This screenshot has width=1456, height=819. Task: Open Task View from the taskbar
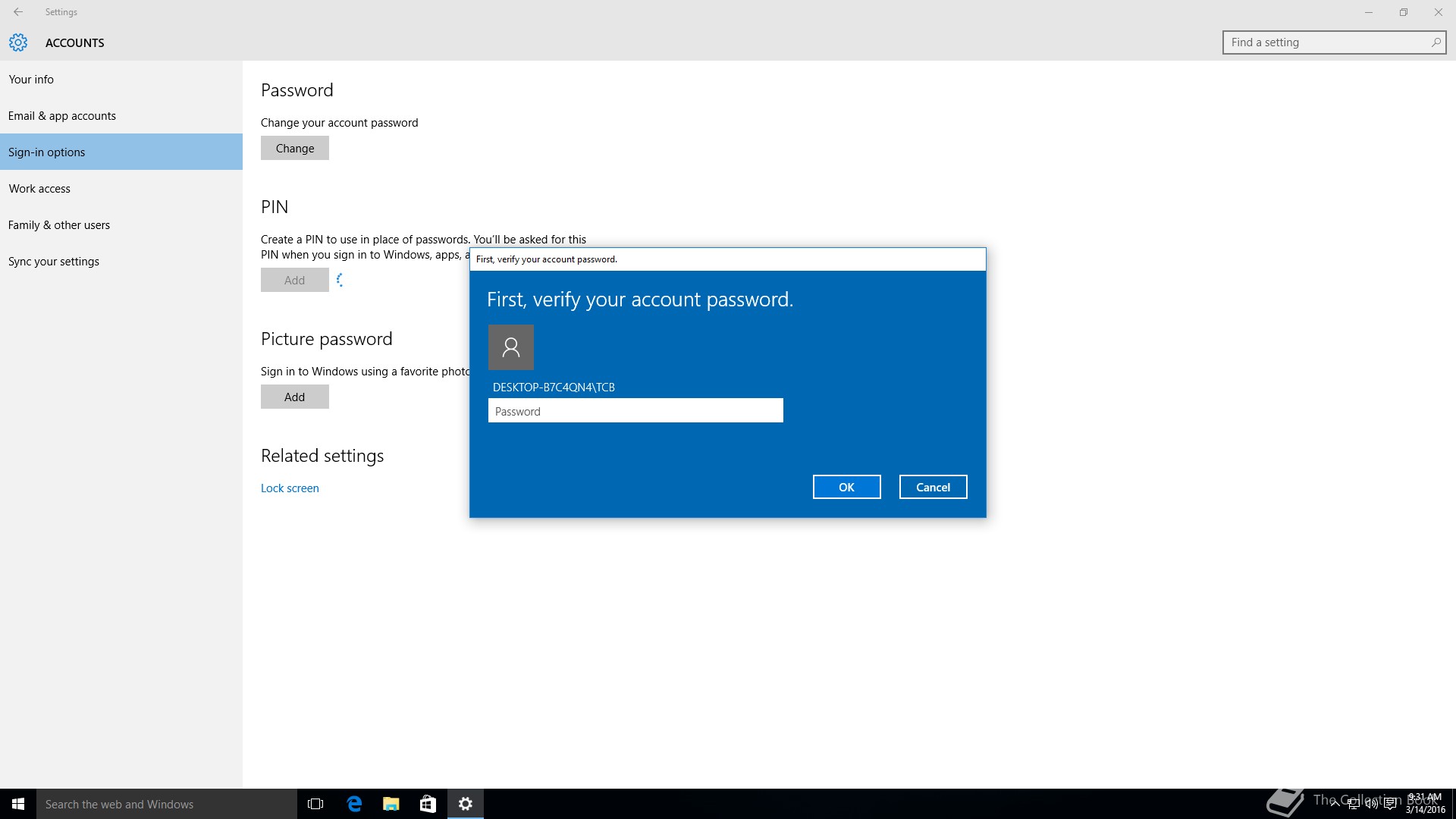pyautogui.click(x=315, y=804)
